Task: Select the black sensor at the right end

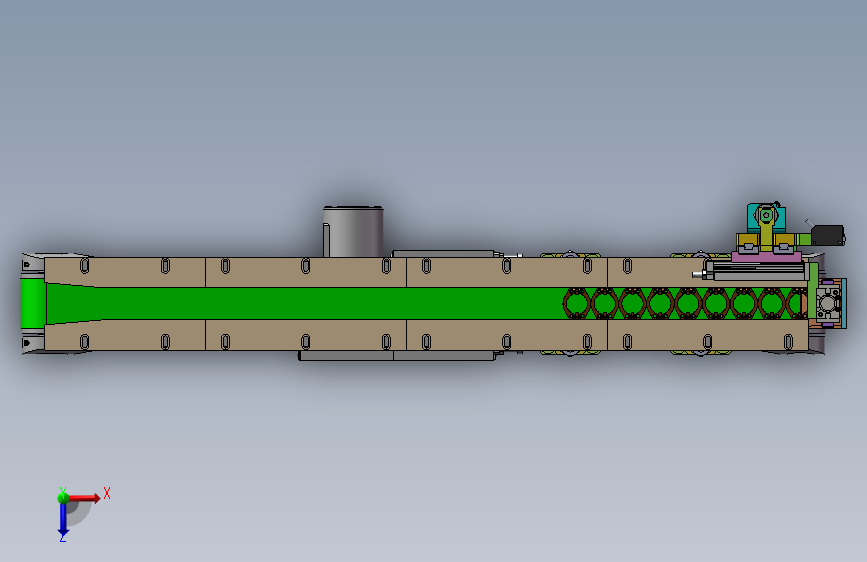Action: [x=828, y=235]
